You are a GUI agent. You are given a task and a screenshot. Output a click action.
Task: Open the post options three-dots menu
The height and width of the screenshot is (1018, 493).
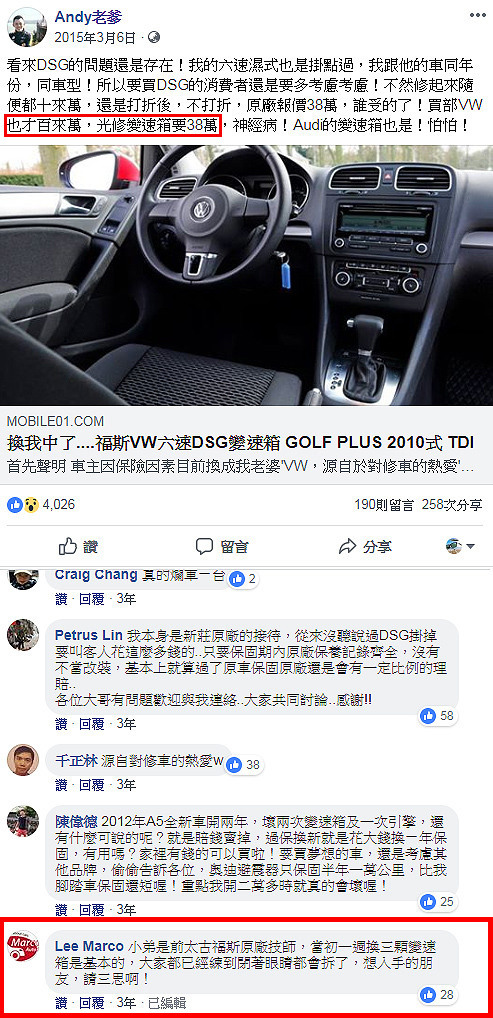tap(477, 15)
